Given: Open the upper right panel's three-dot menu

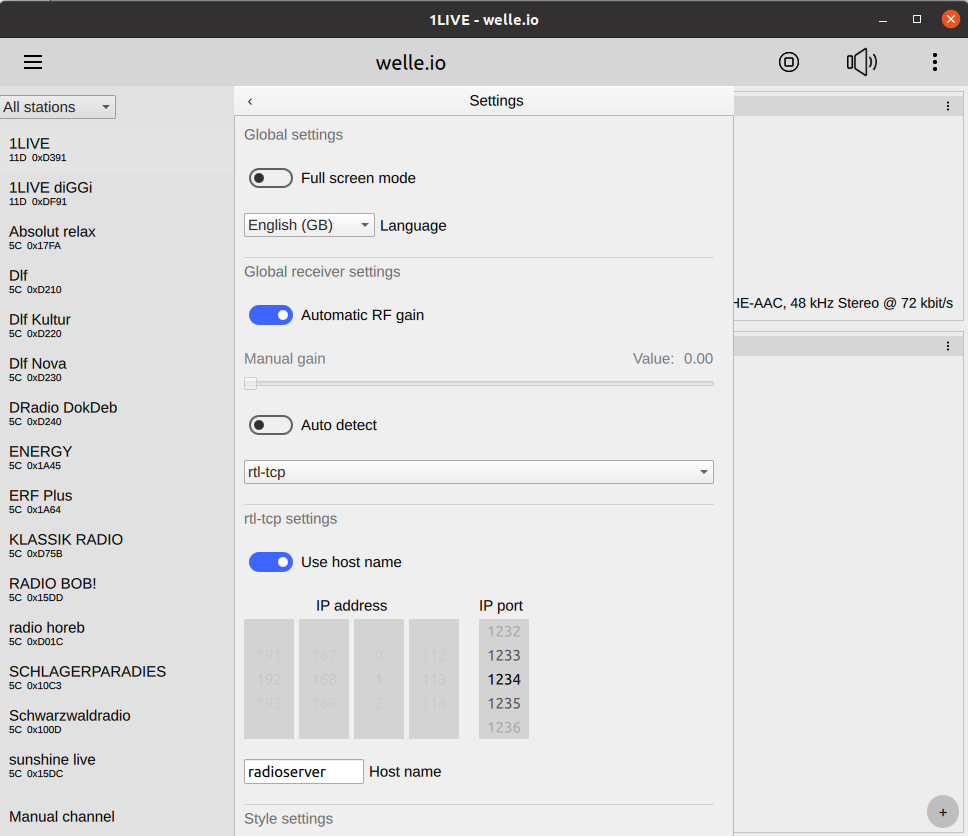Looking at the screenshot, I should (x=948, y=106).
